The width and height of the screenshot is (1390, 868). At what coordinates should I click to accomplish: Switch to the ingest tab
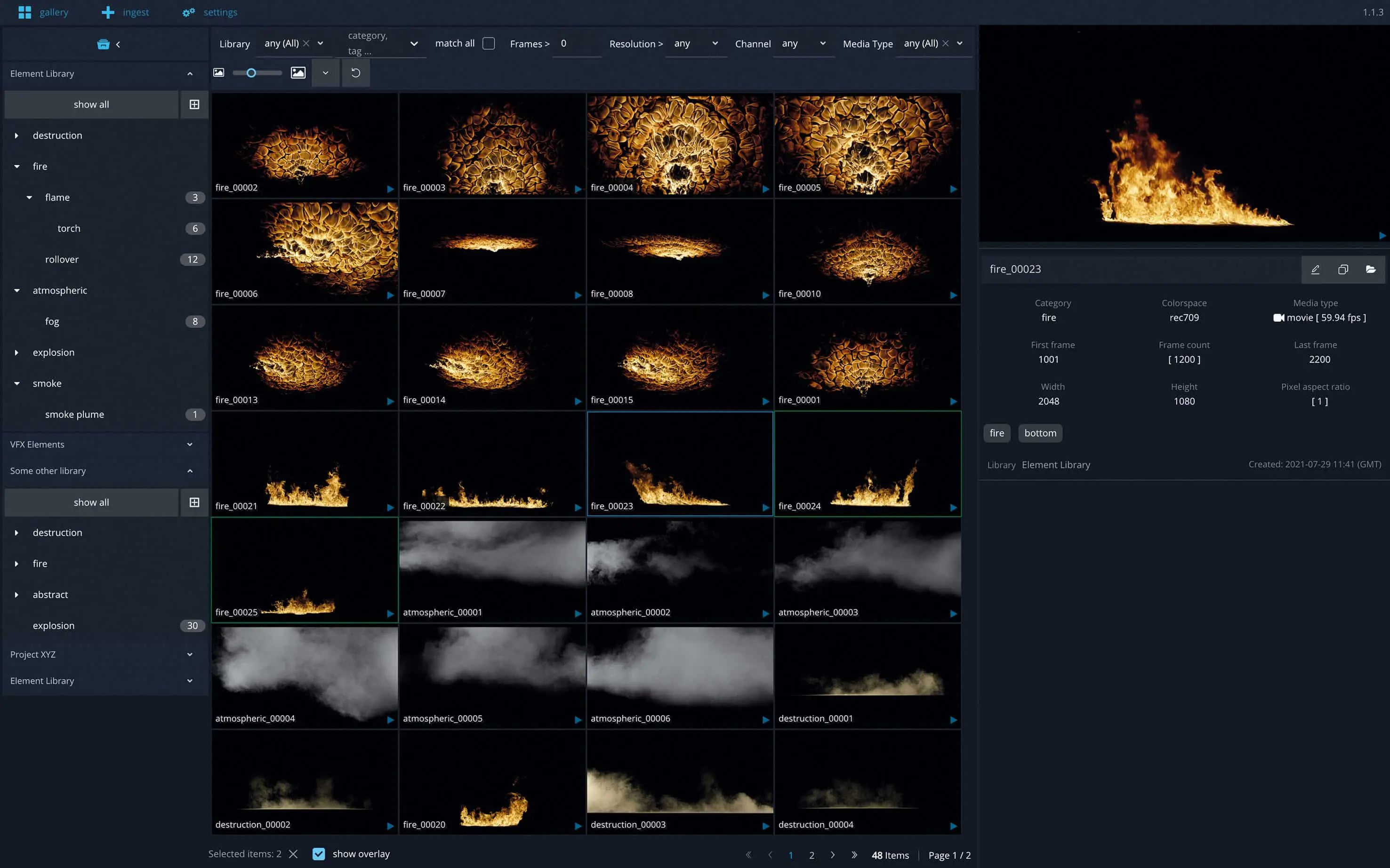click(x=125, y=12)
